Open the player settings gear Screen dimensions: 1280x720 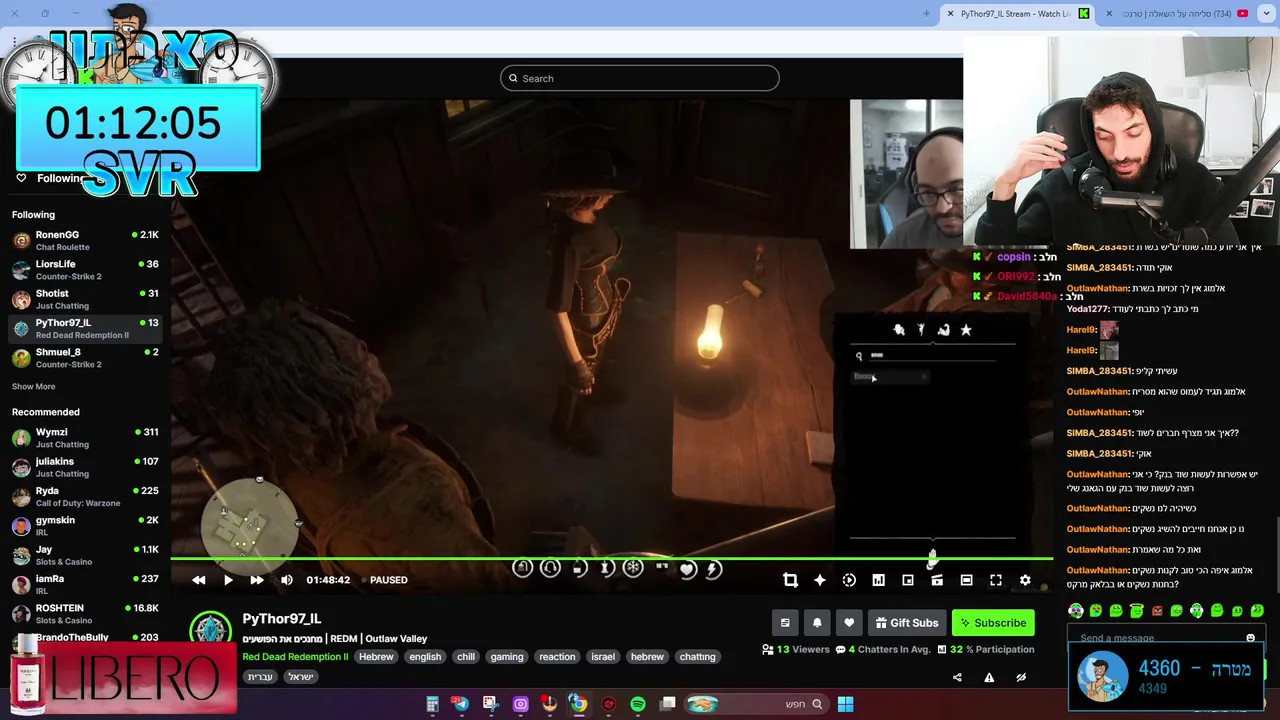pos(1025,580)
